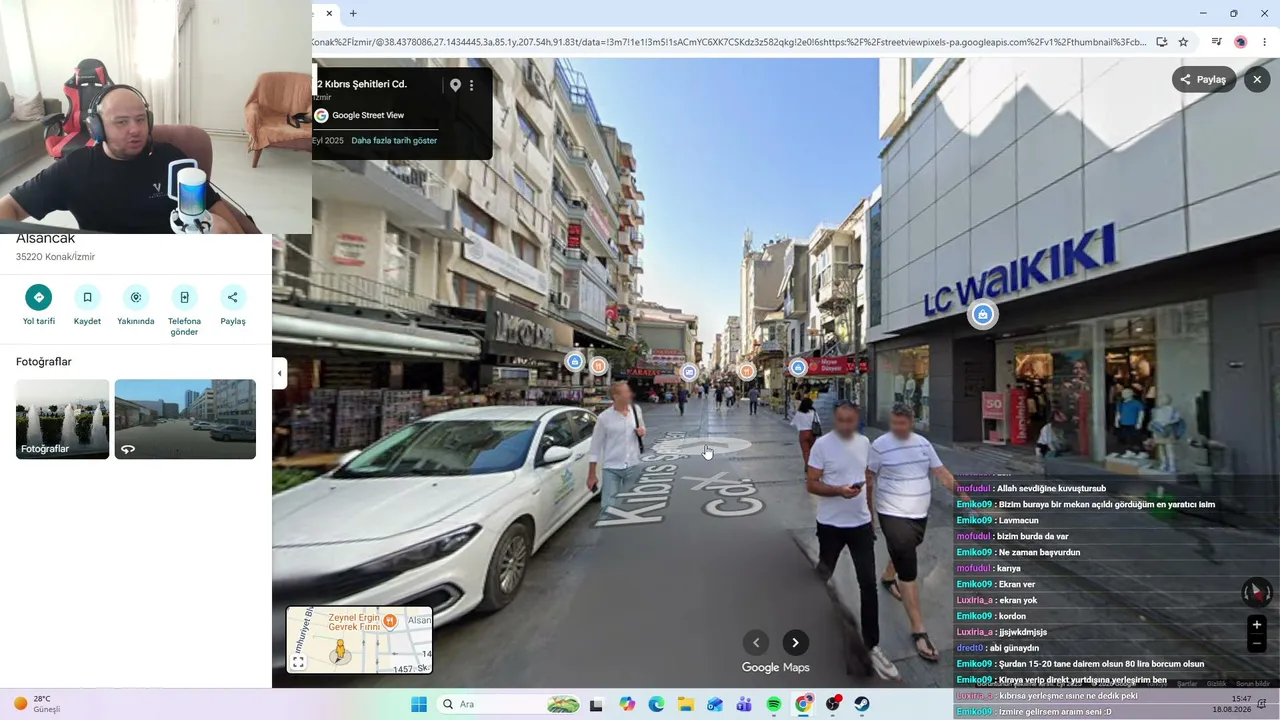Click the Paylaş icon in side panel
Viewport: 1280px width, 720px height.
click(x=233, y=297)
